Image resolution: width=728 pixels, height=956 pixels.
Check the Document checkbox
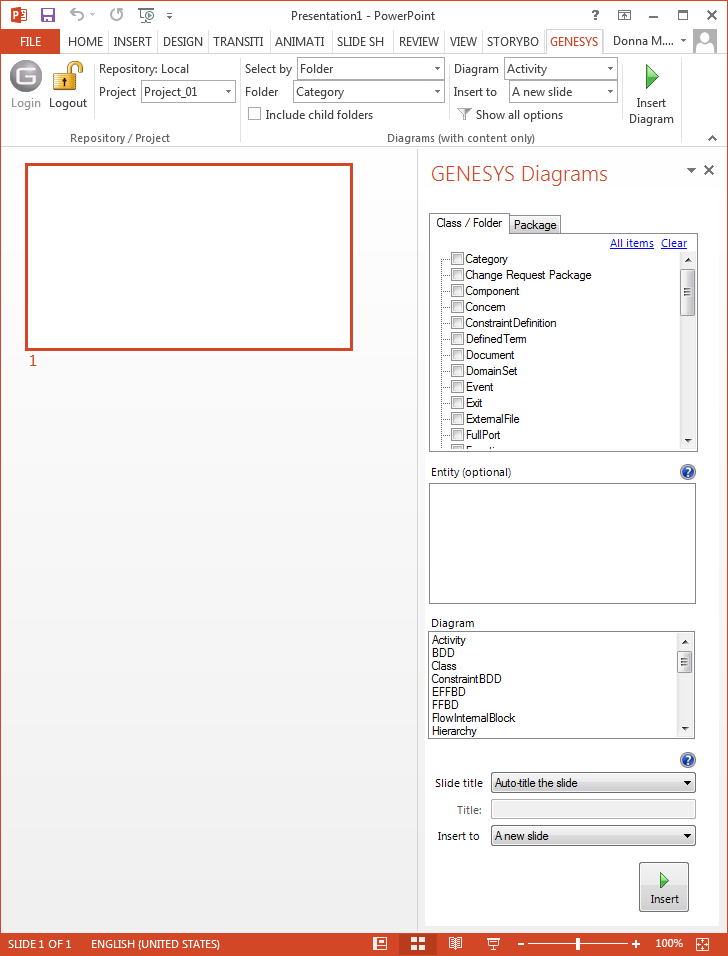point(457,354)
